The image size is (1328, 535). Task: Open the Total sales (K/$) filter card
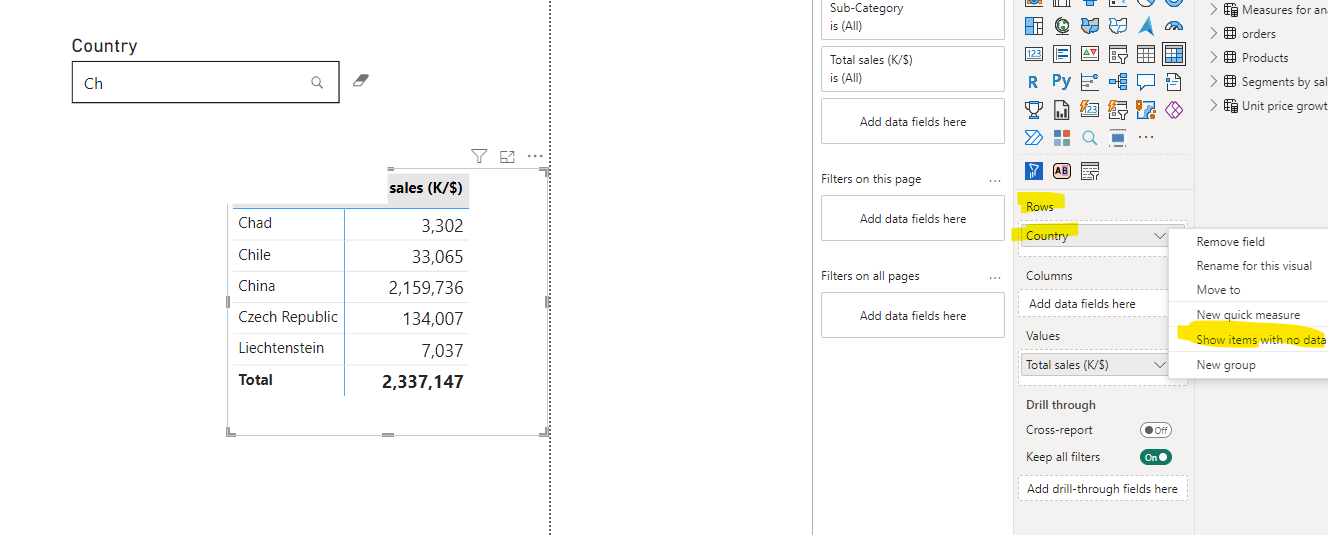tap(913, 69)
